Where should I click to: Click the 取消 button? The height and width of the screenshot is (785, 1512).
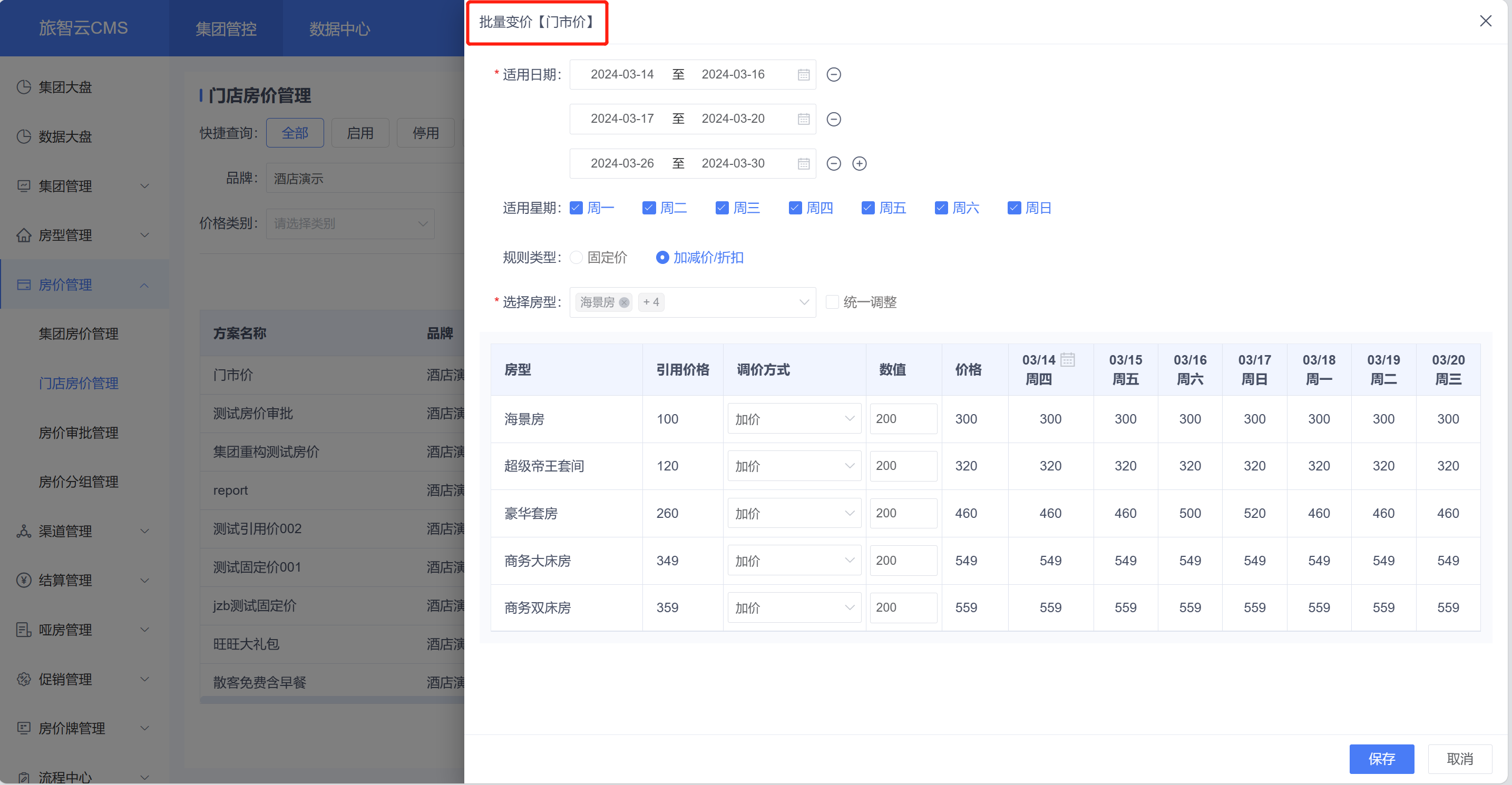coord(1460,759)
